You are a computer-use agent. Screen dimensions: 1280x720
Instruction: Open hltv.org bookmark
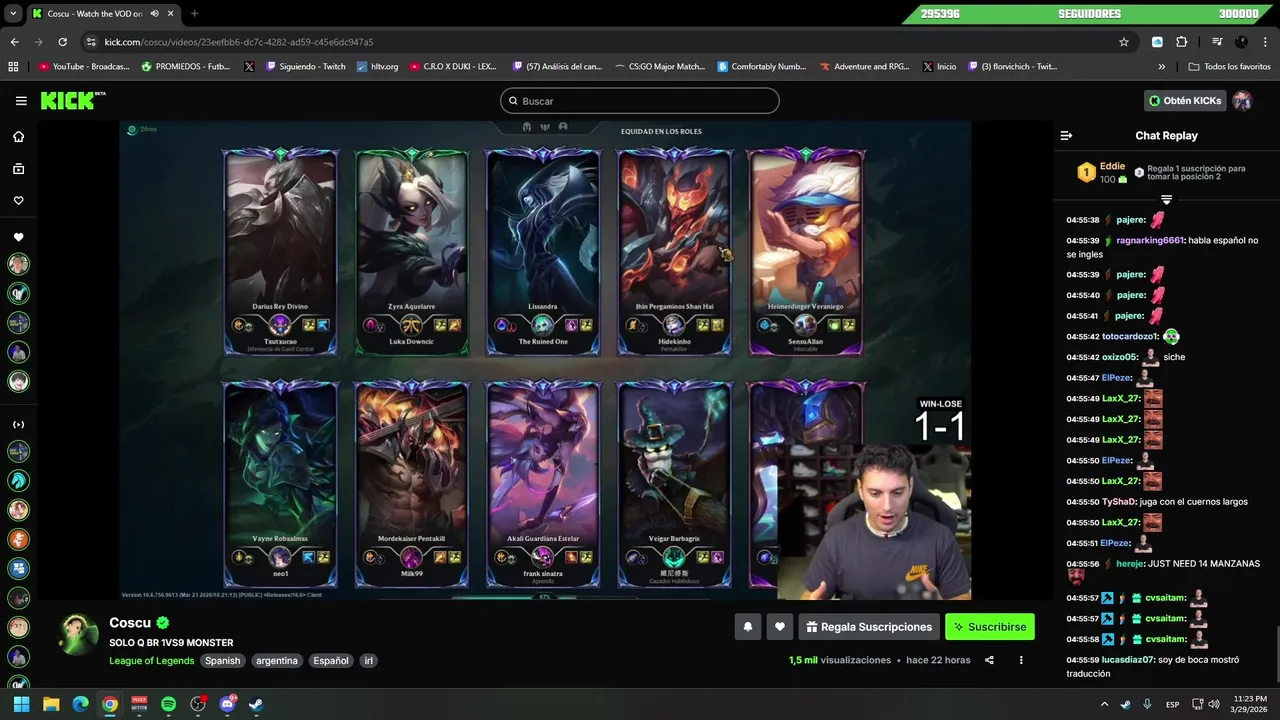coord(377,67)
